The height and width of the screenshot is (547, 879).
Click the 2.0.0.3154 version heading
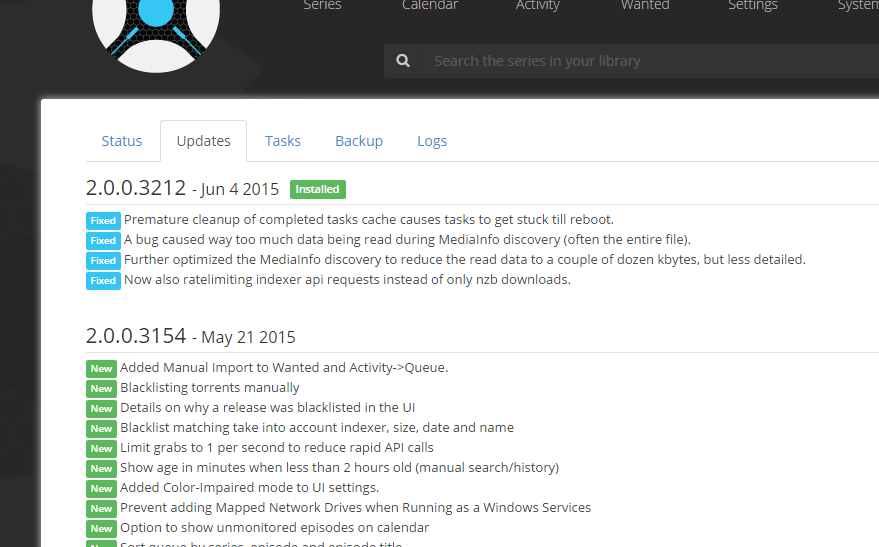136,336
